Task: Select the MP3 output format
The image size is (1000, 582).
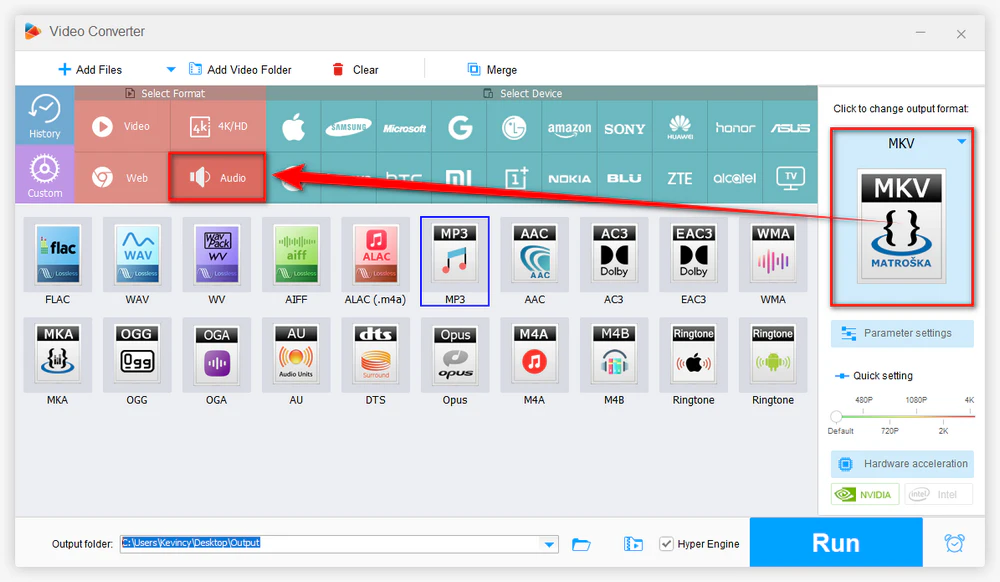Action: (455, 261)
